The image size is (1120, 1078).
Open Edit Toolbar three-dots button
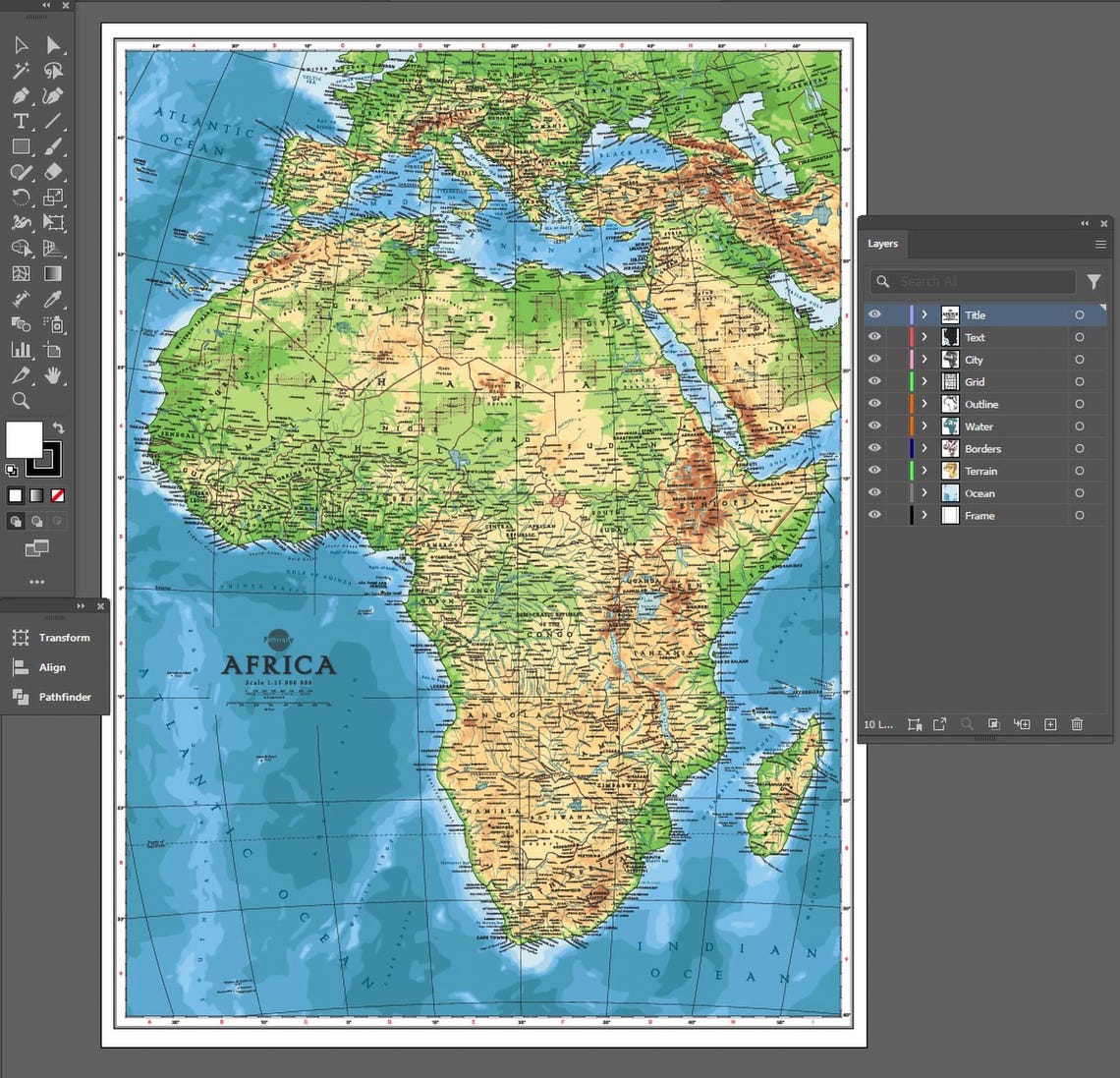click(x=36, y=582)
